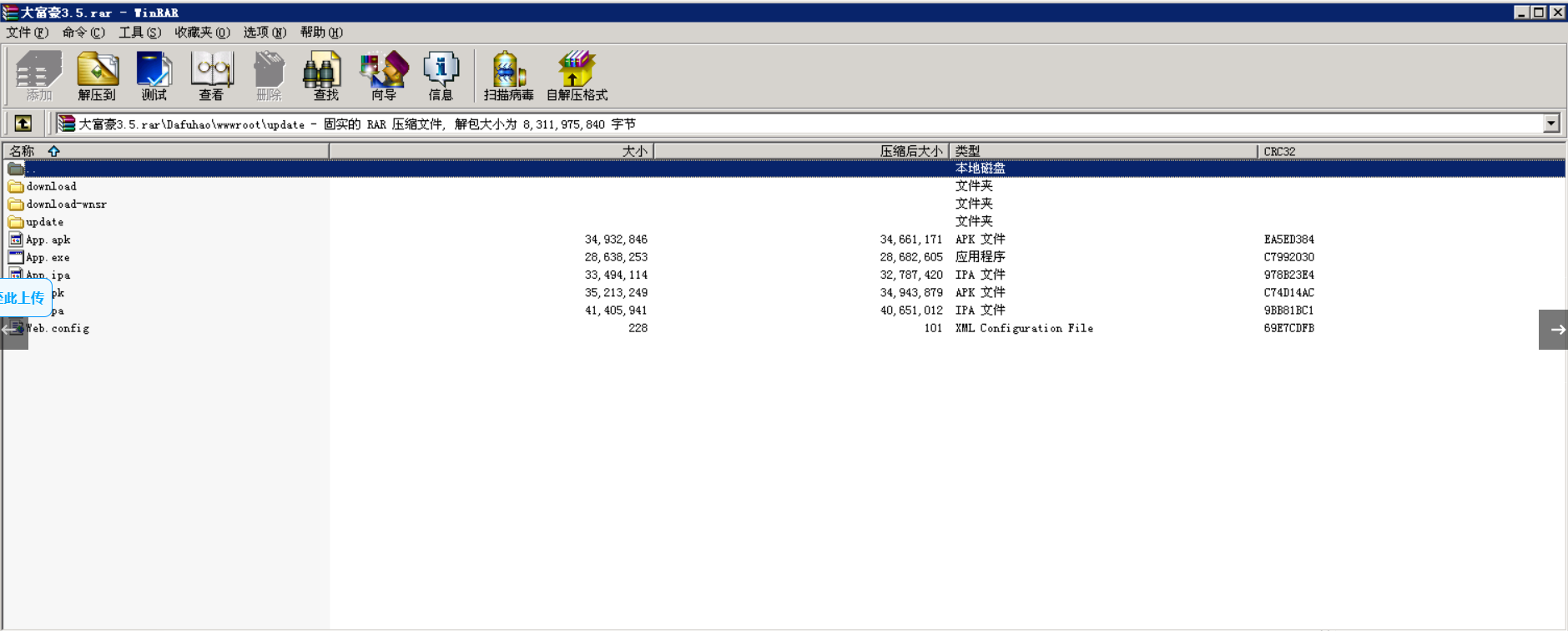Image resolution: width=1568 pixels, height=631 pixels.
Task: Minimize the WinRAR window
Action: pos(1521,12)
